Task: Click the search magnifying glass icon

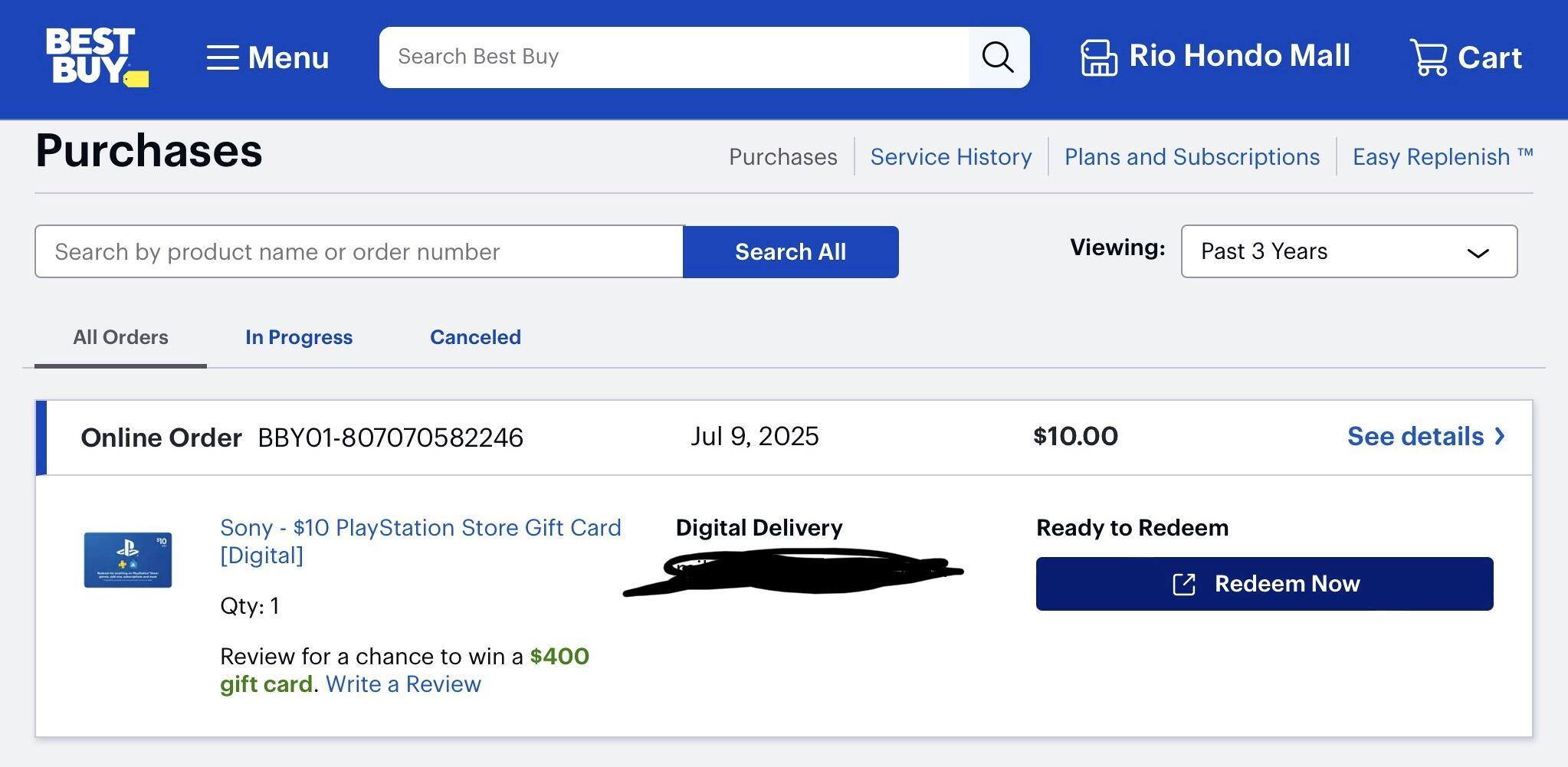Action: tap(997, 56)
